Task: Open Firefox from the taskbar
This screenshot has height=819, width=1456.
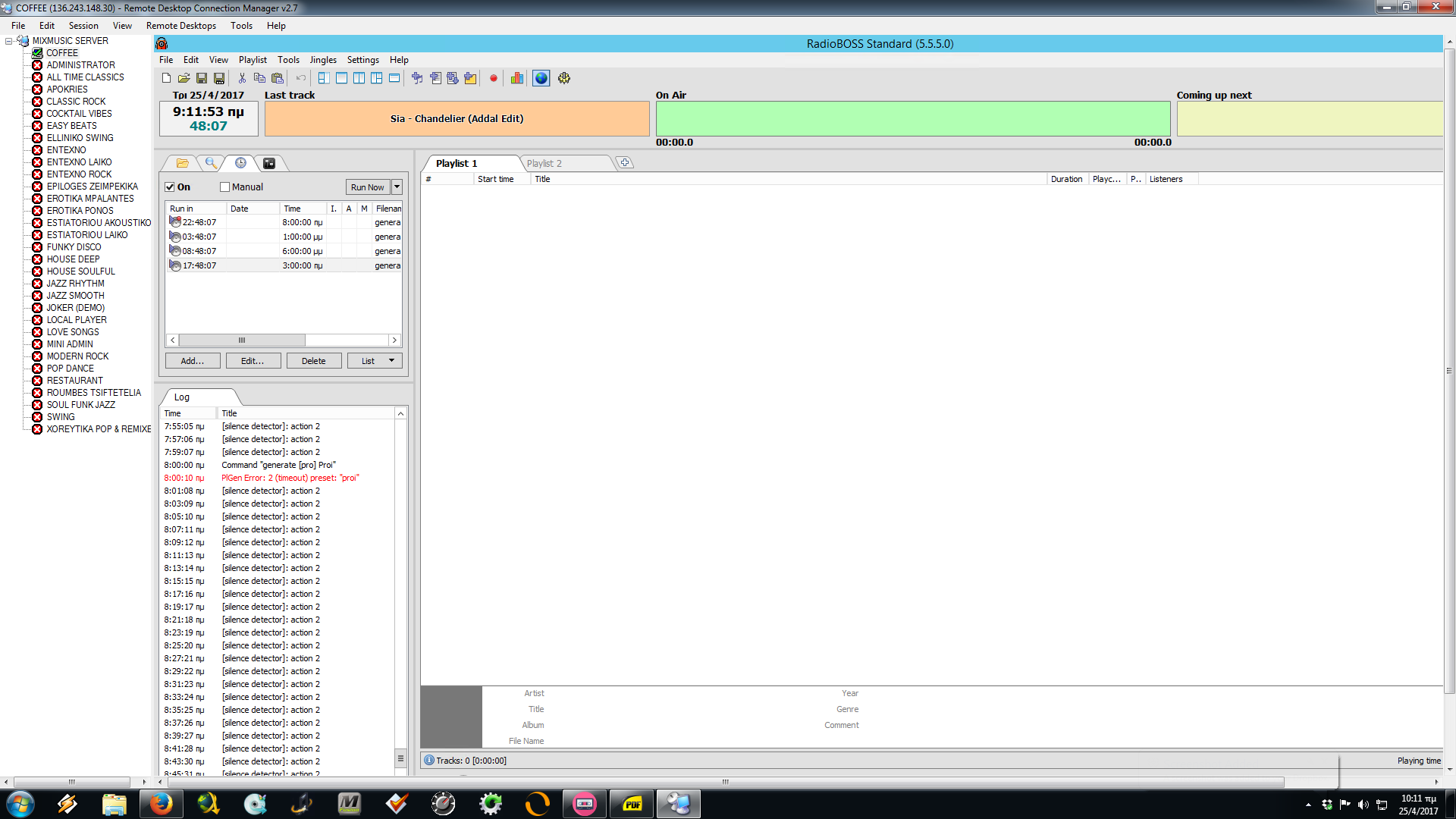Action: pos(161,804)
